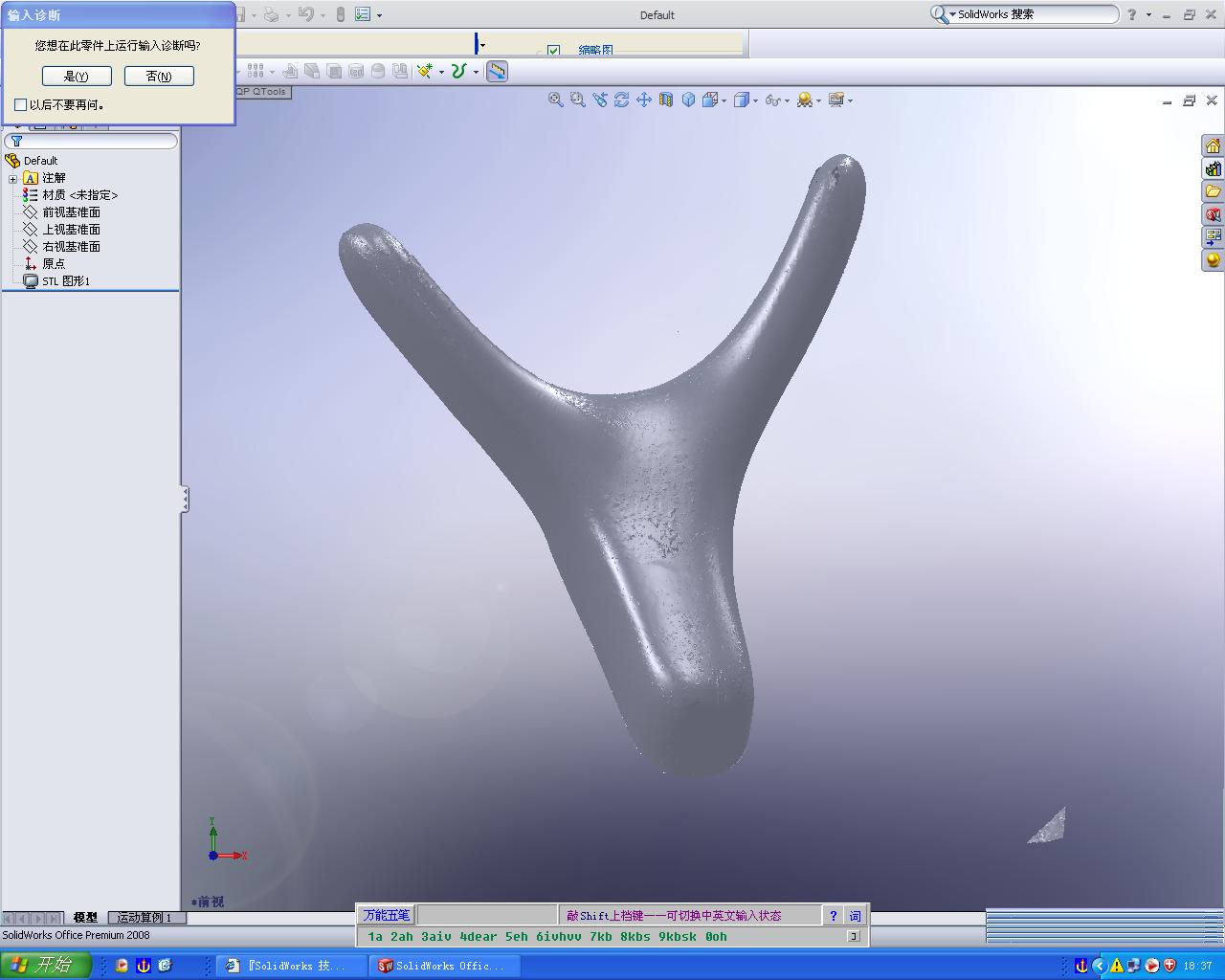Open the search type dropdown arrow
This screenshot has height=980, width=1225.
pyautogui.click(x=952, y=15)
